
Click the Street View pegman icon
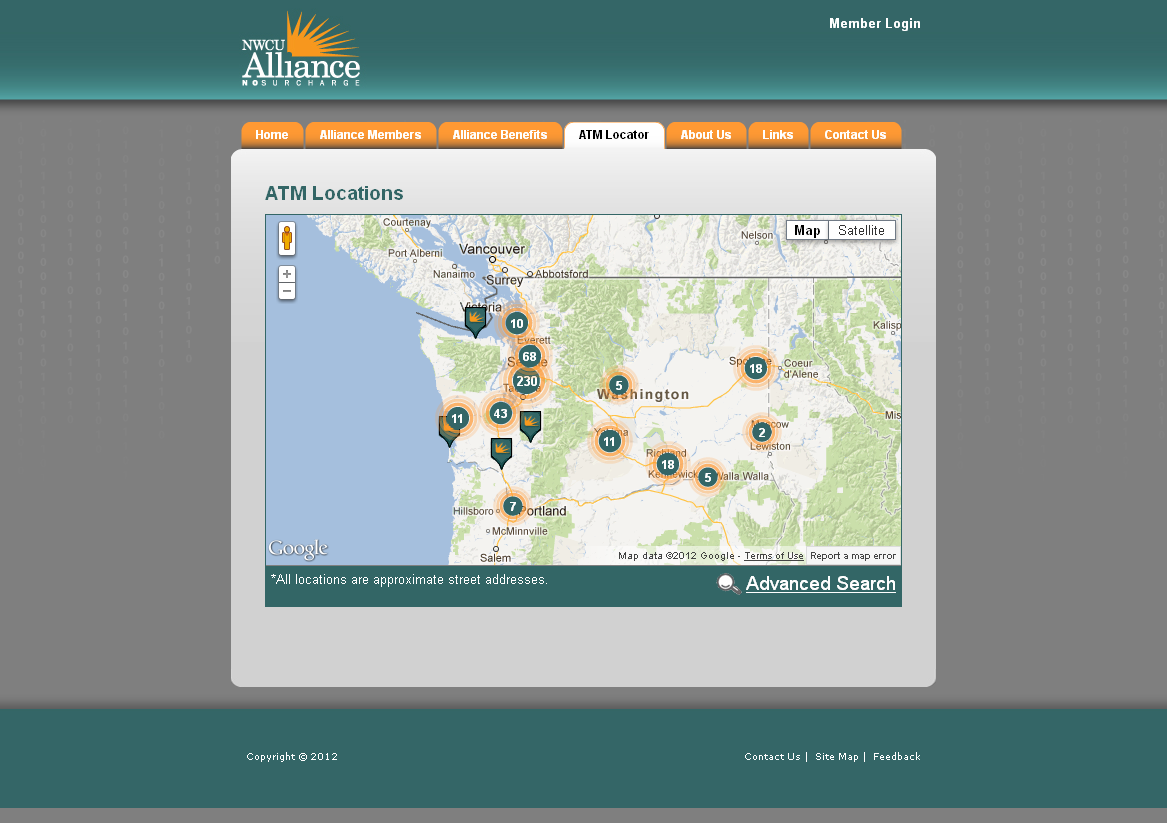(287, 238)
